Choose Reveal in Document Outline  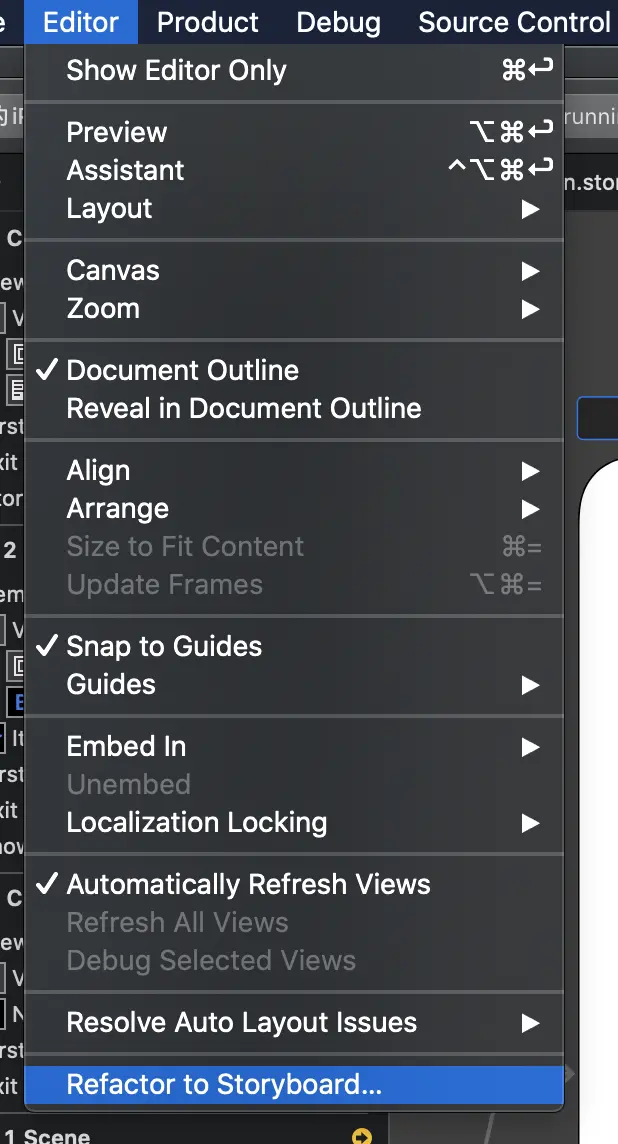[244, 409]
